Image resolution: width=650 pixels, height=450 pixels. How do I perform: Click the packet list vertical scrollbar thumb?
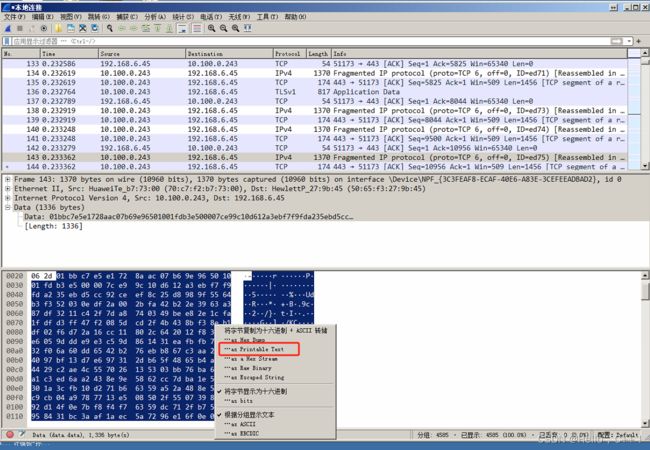coord(645,60)
